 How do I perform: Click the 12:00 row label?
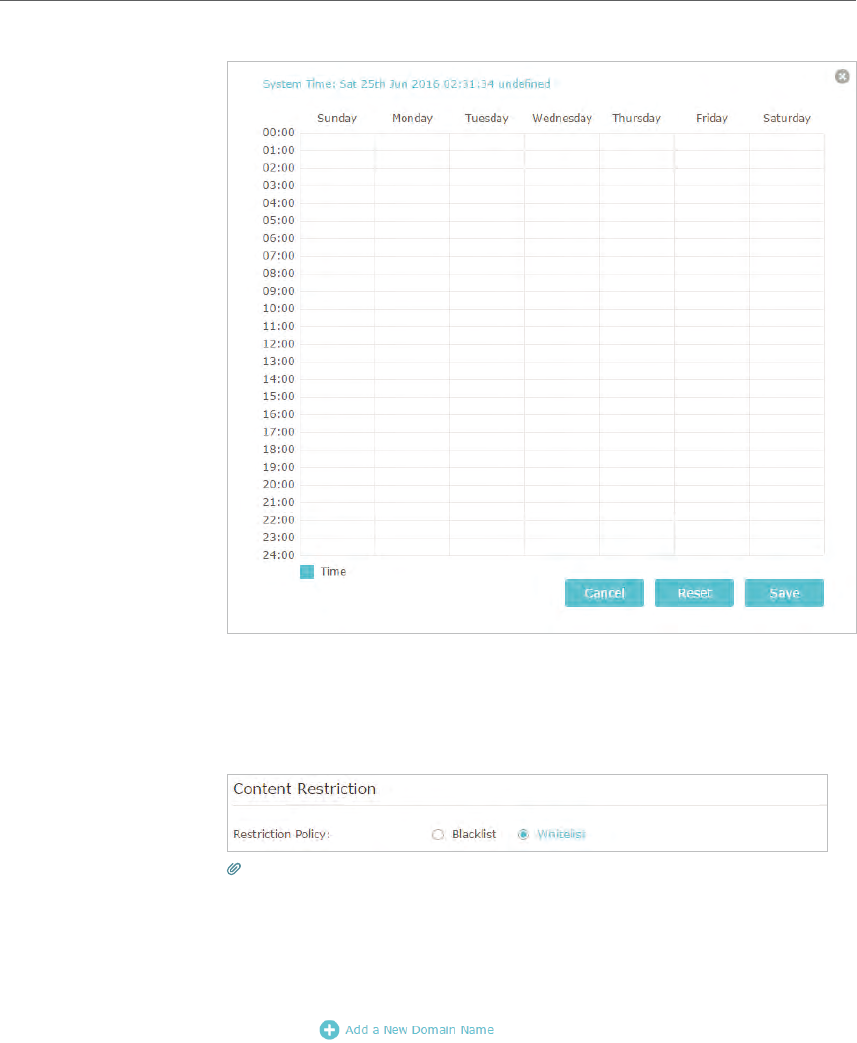tap(278, 344)
